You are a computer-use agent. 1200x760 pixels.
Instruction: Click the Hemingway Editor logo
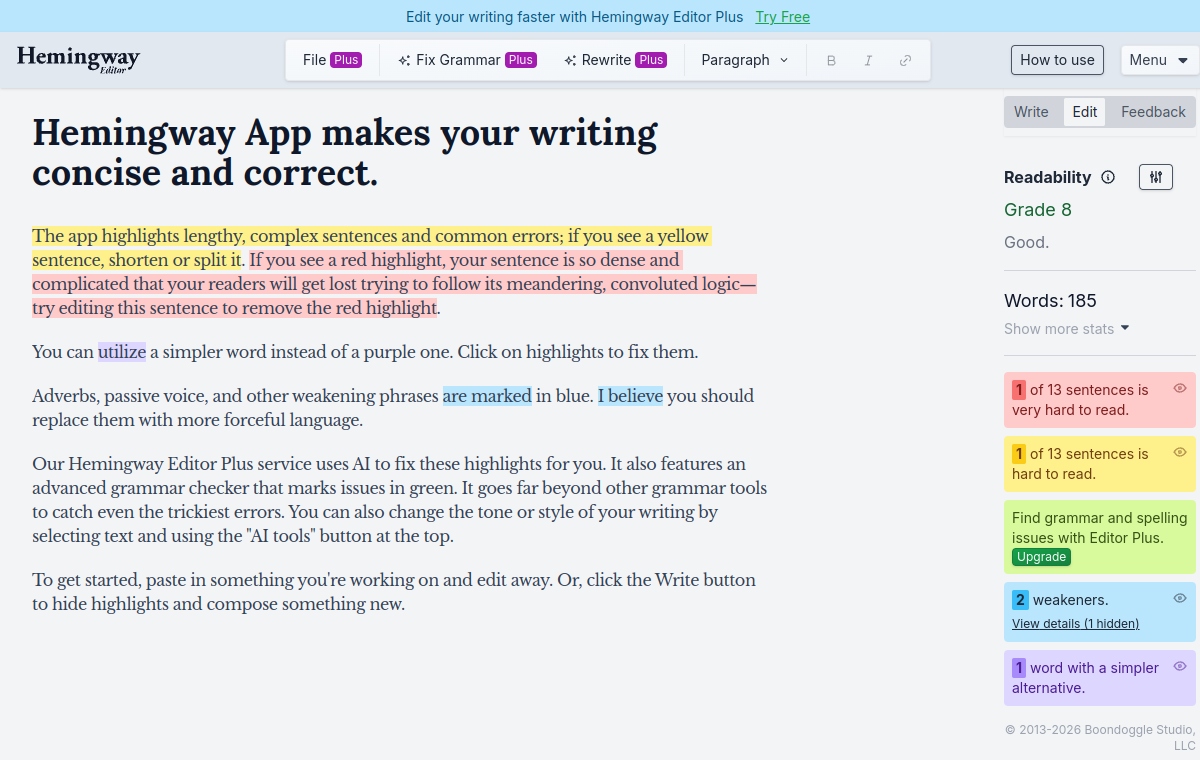(78, 60)
